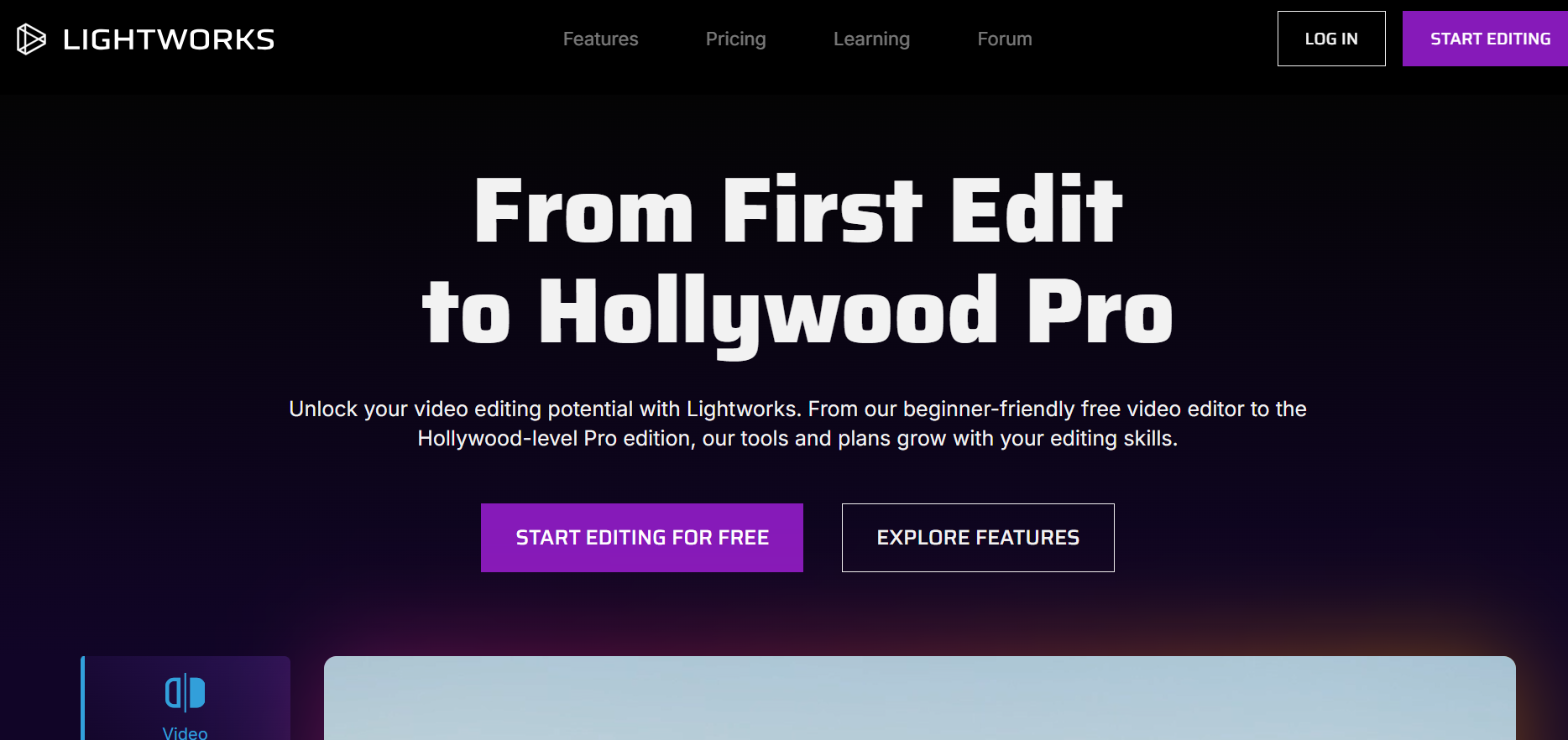Click the EXPLORE FEATURES button
Image resolution: width=1568 pixels, height=740 pixels.
click(978, 538)
